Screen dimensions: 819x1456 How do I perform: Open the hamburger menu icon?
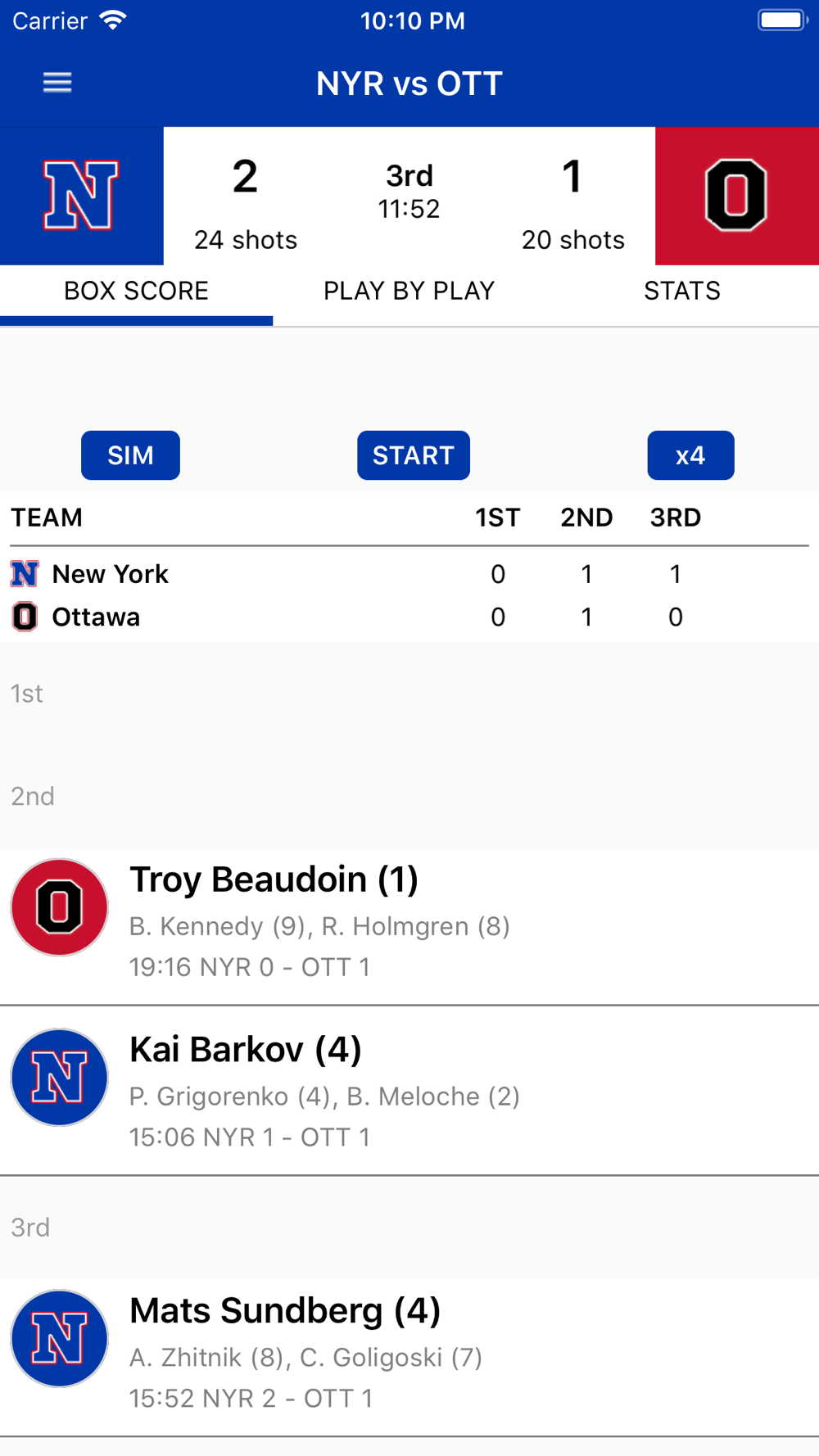pos(57,83)
